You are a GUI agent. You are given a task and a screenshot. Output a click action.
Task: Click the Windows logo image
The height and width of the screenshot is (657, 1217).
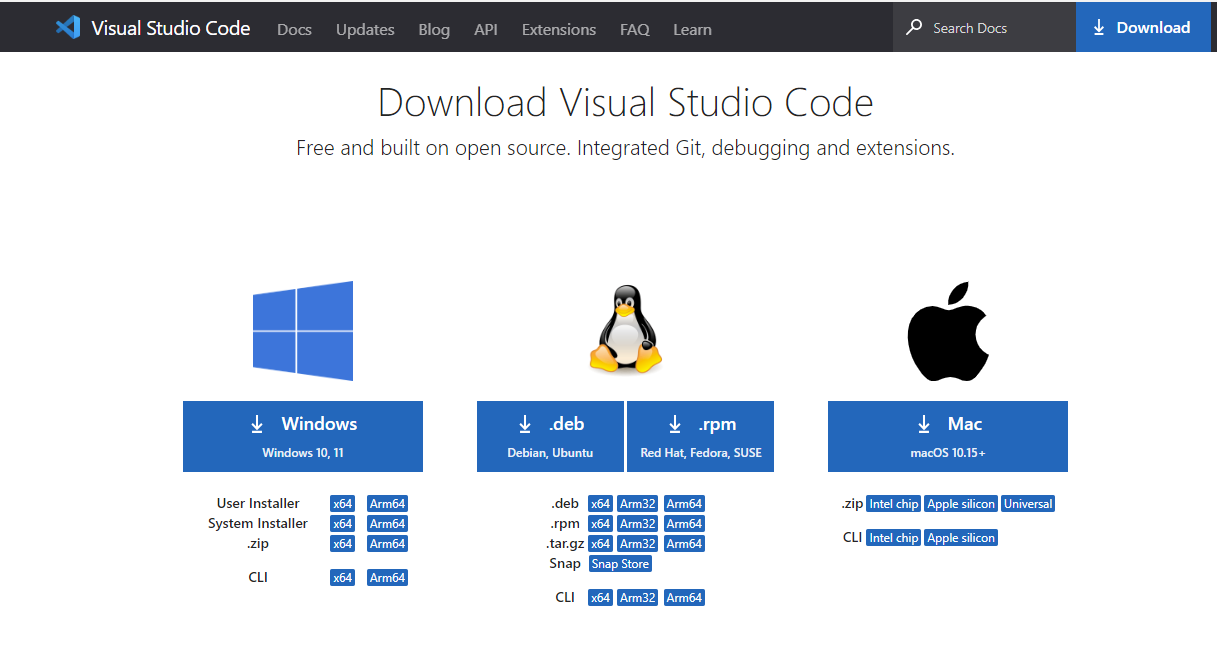pos(302,330)
